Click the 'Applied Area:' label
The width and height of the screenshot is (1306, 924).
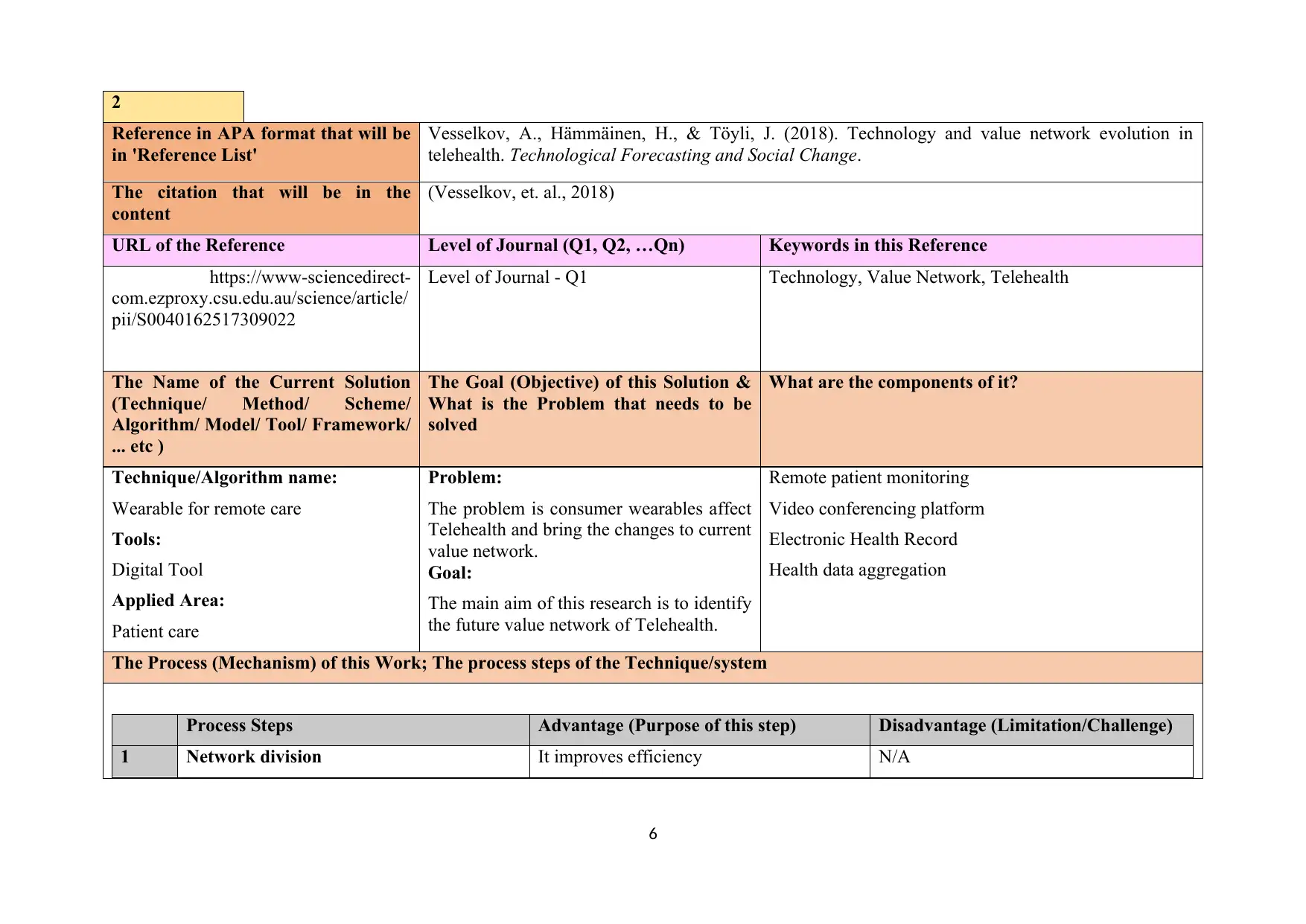coord(168,601)
